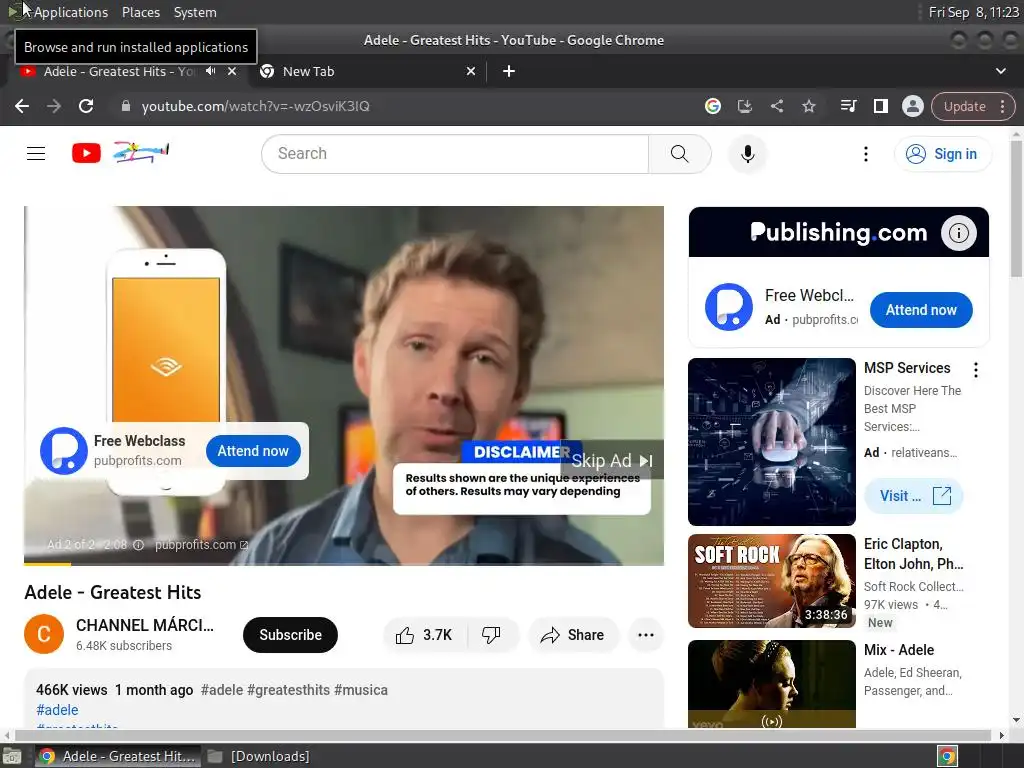The image size is (1024, 768).
Task: Subscribe to the channel
Action: point(290,635)
